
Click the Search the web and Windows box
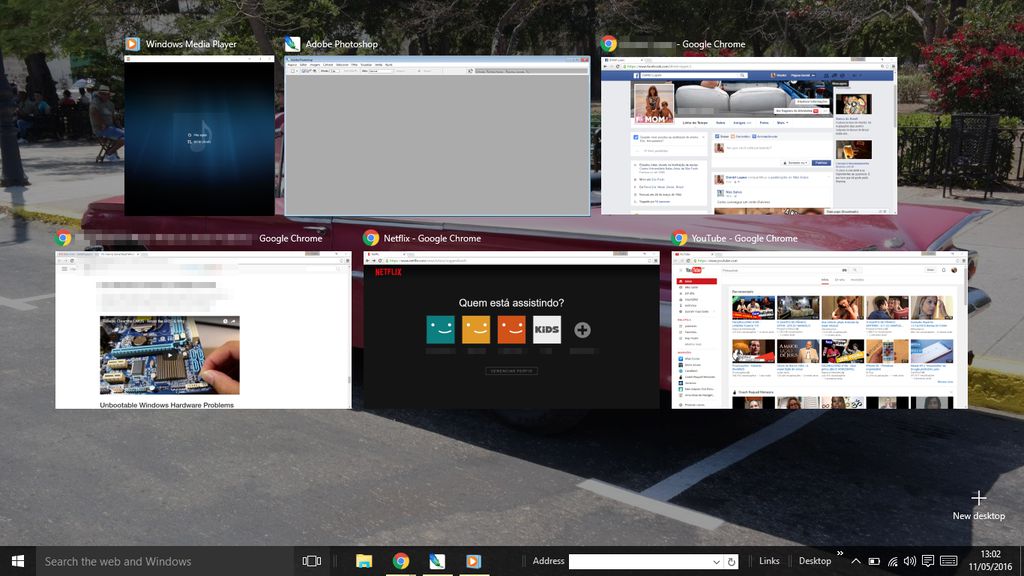(x=165, y=561)
